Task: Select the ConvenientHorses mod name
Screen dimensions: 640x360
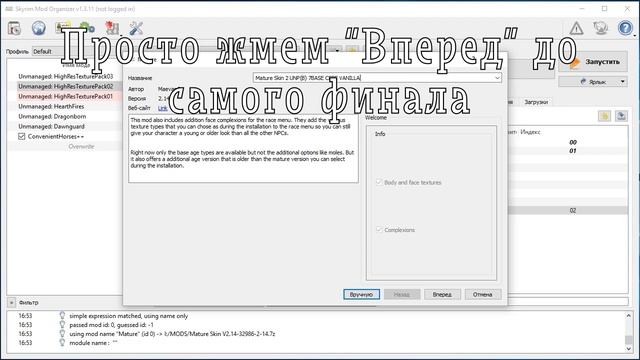Action: pyautogui.click(x=56, y=136)
